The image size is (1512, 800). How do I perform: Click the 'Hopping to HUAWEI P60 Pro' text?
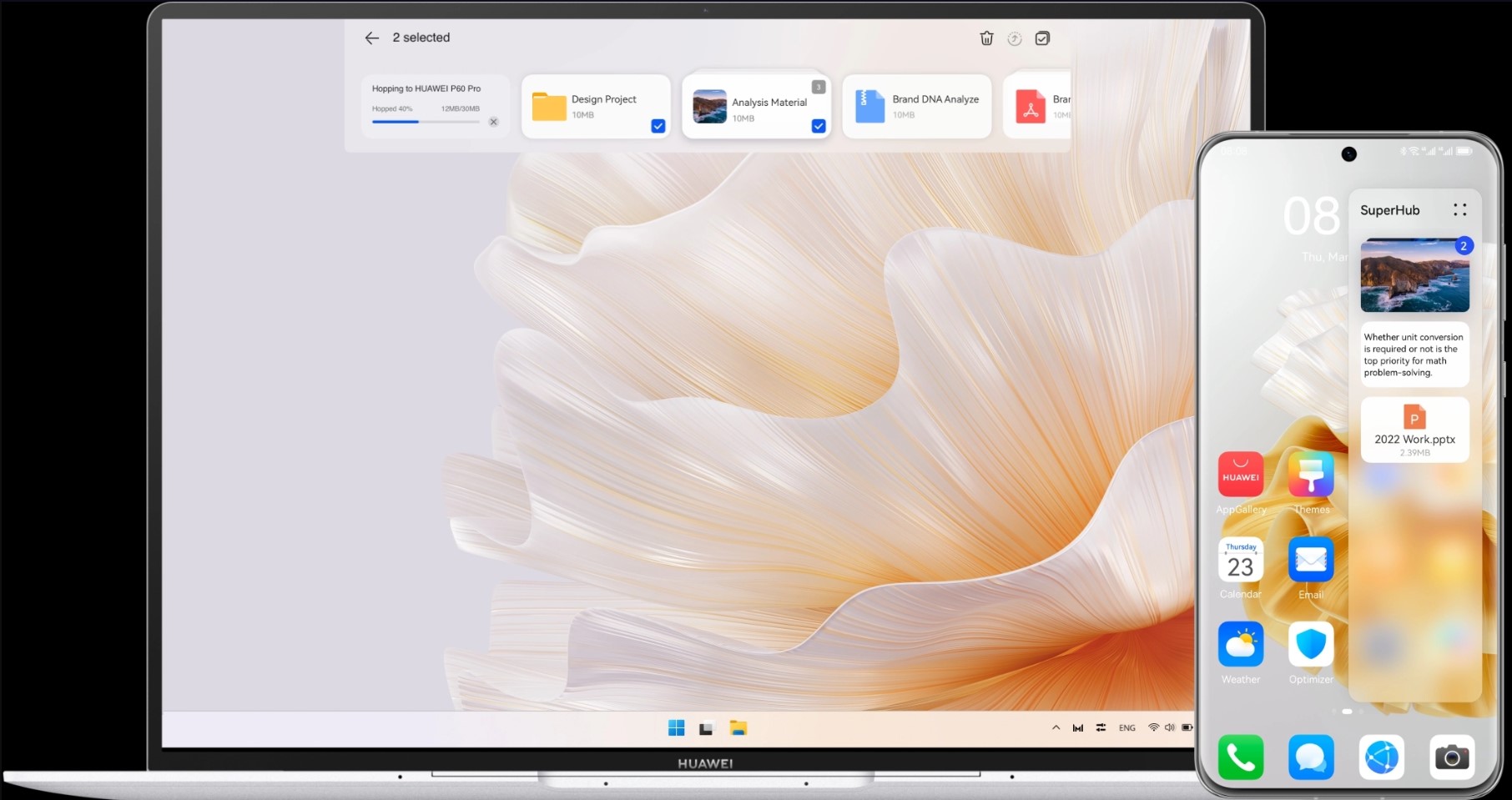pyautogui.click(x=426, y=88)
